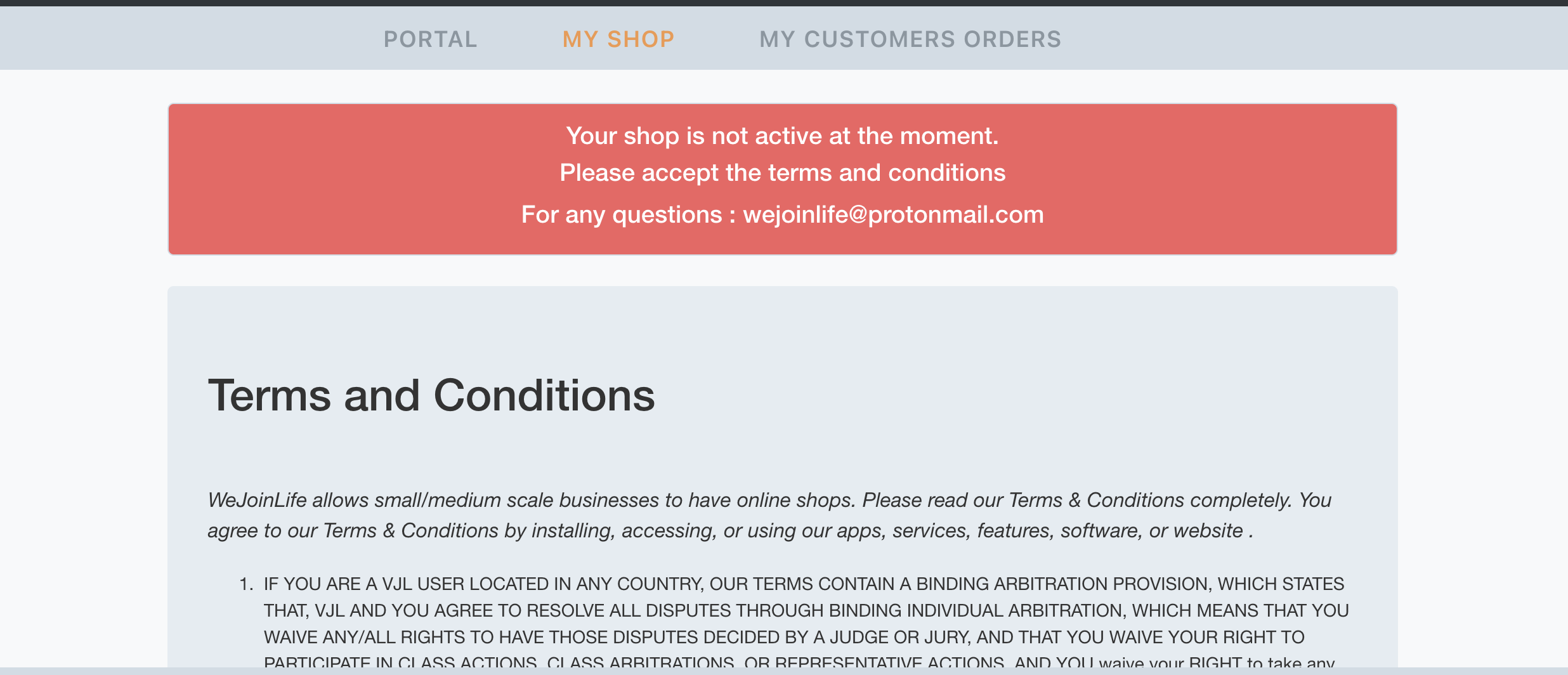Click the Terms and Conditions heading
The width and height of the screenshot is (1568, 675).
431,395
